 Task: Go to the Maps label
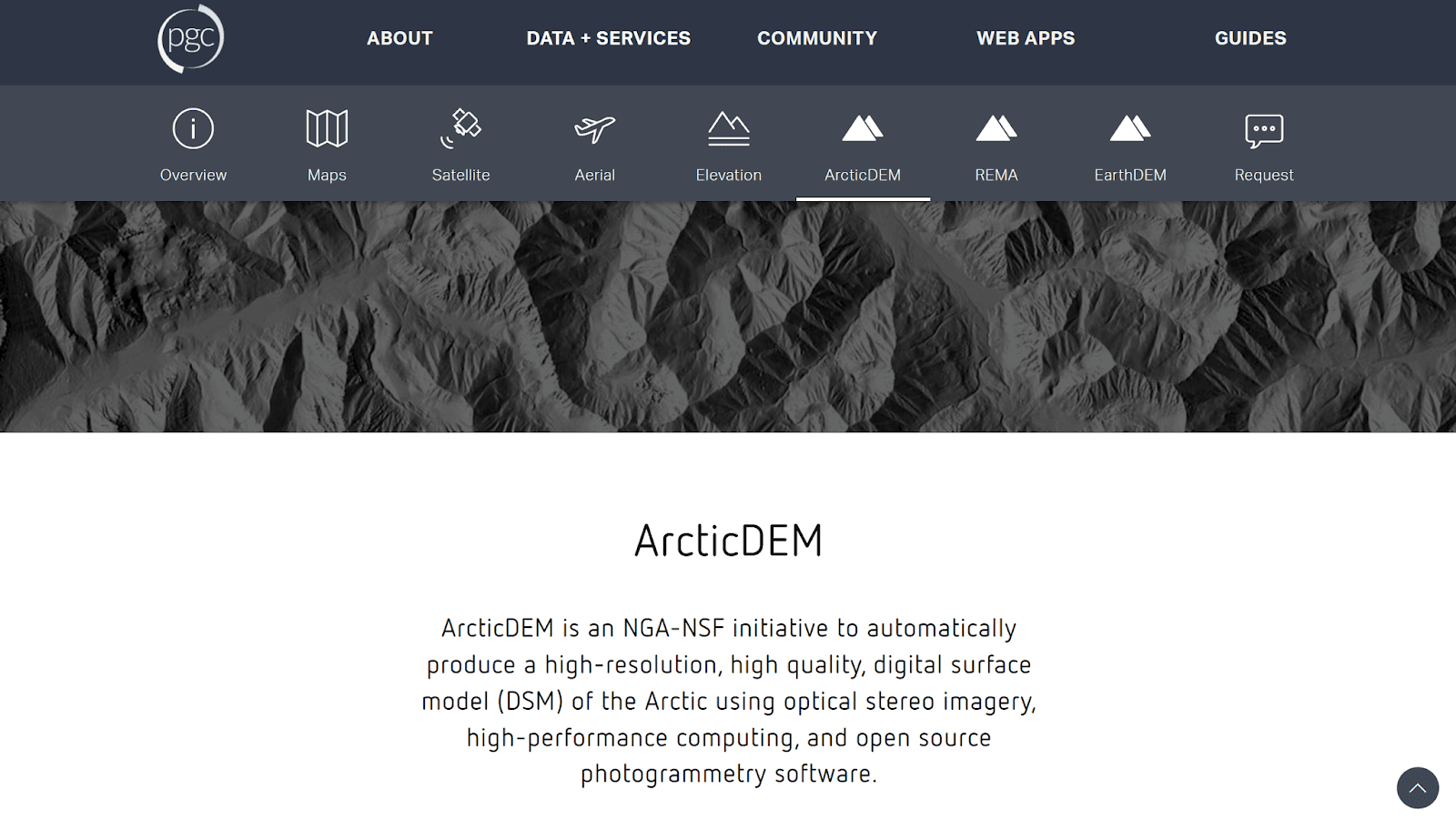coord(327,175)
